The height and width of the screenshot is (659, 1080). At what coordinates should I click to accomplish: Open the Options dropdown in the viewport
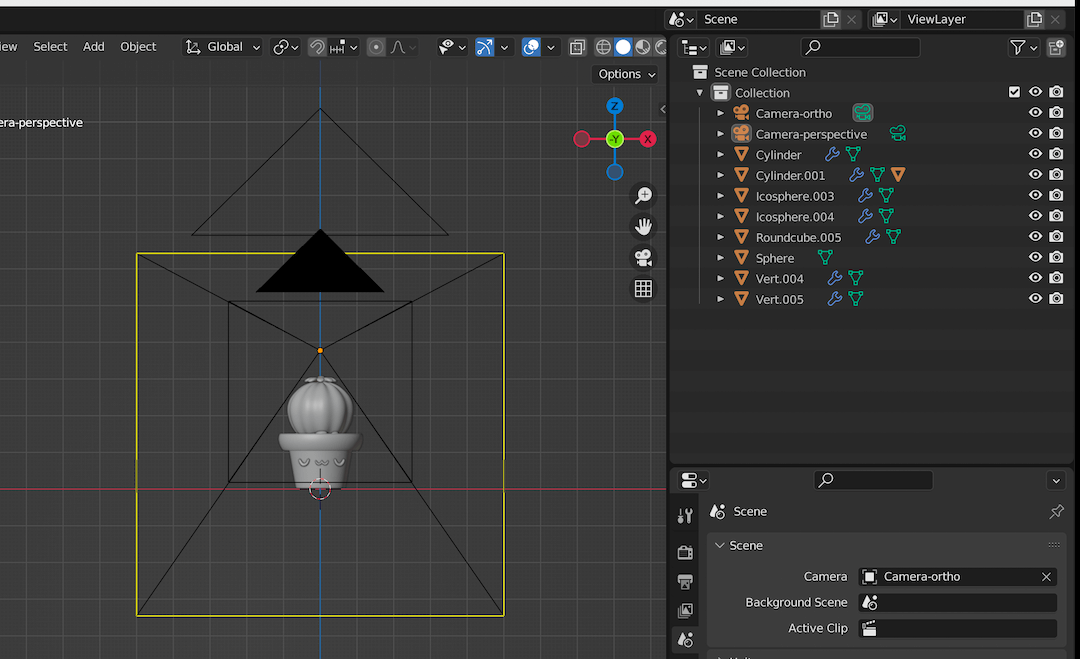[625, 73]
